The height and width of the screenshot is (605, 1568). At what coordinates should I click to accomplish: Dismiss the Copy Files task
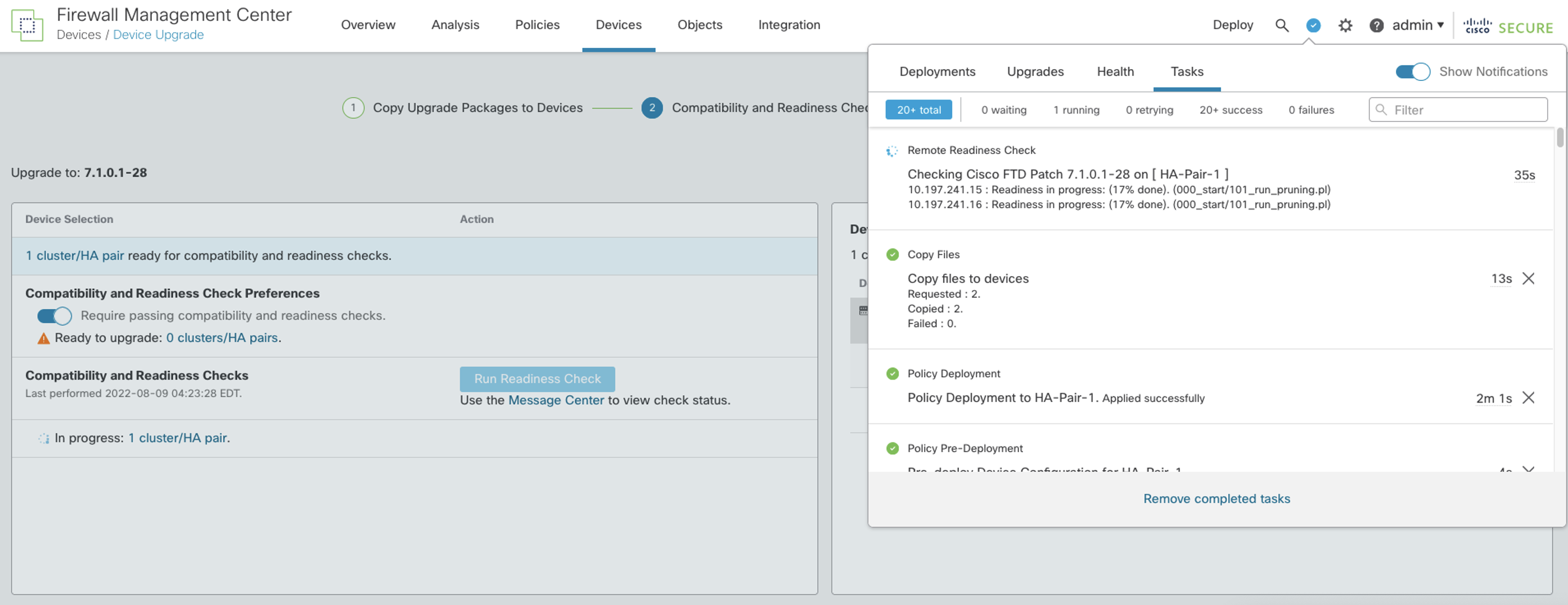[x=1529, y=279]
